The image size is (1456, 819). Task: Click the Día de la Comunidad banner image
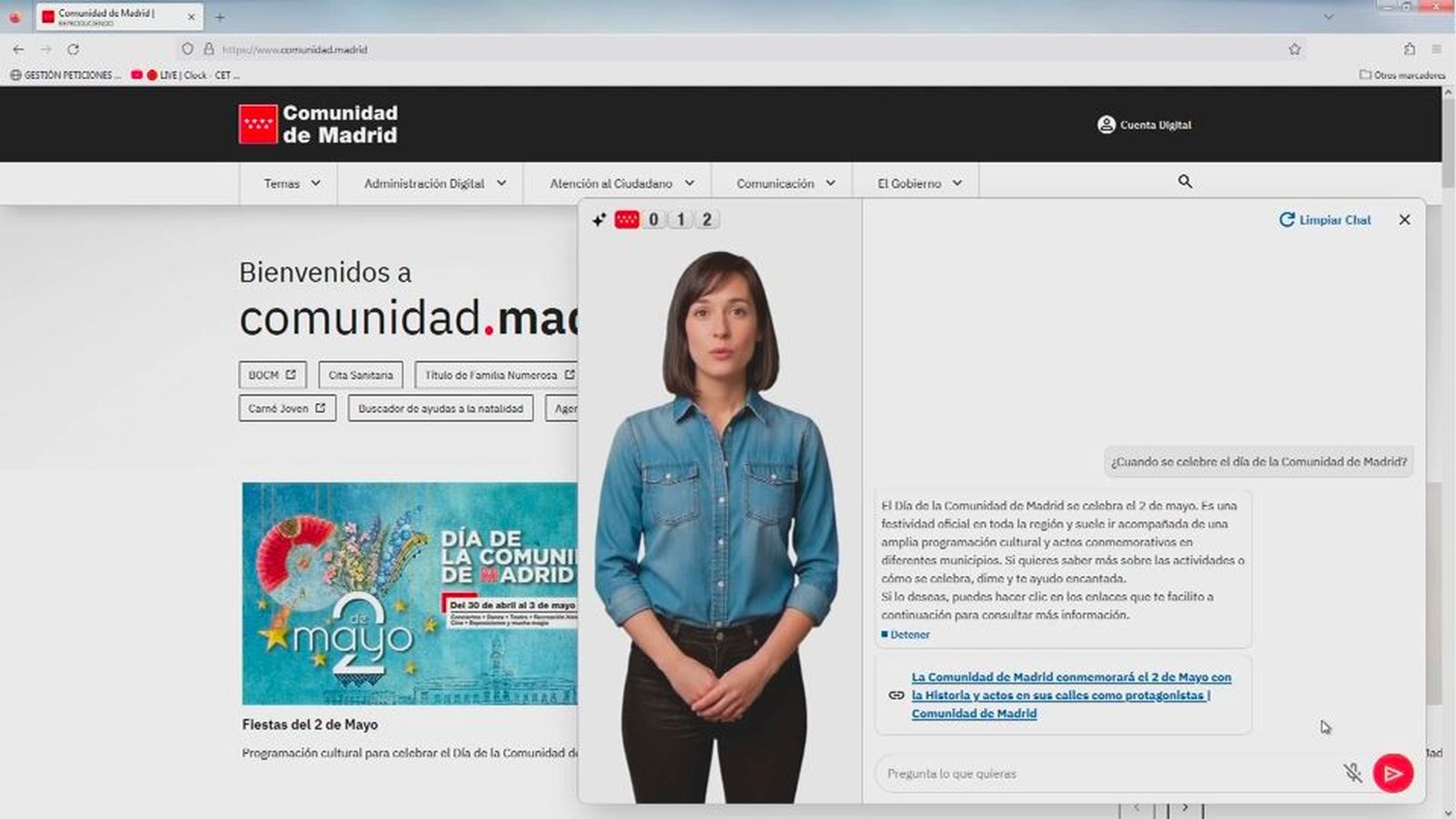tap(409, 593)
